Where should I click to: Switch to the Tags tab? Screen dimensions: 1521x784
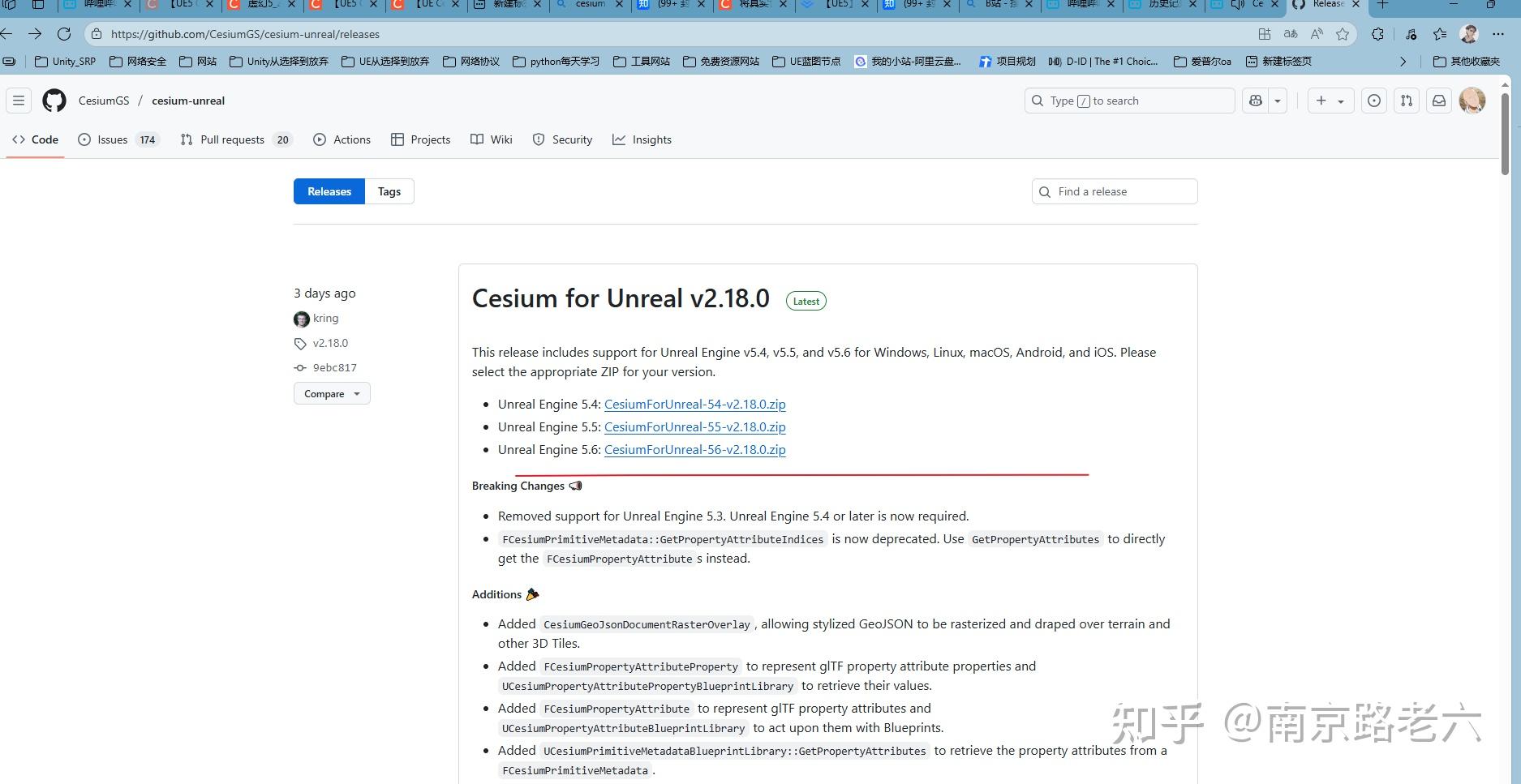(389, 191)
